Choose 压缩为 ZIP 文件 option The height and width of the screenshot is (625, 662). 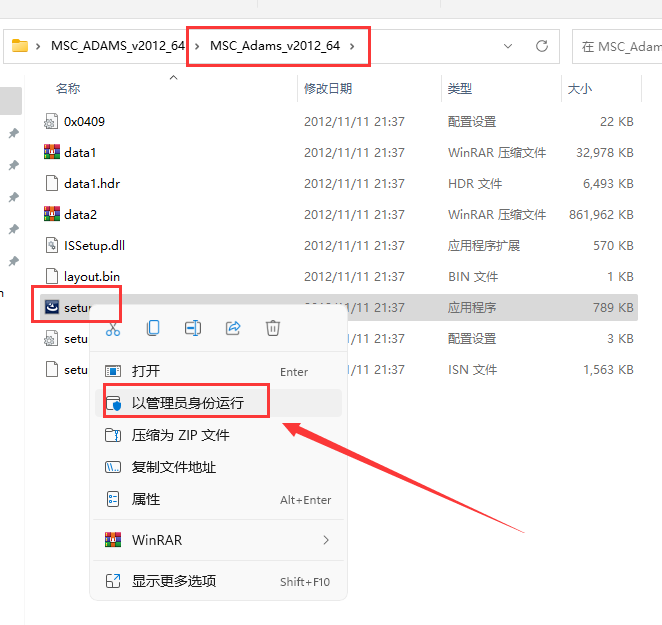point(218,435)
